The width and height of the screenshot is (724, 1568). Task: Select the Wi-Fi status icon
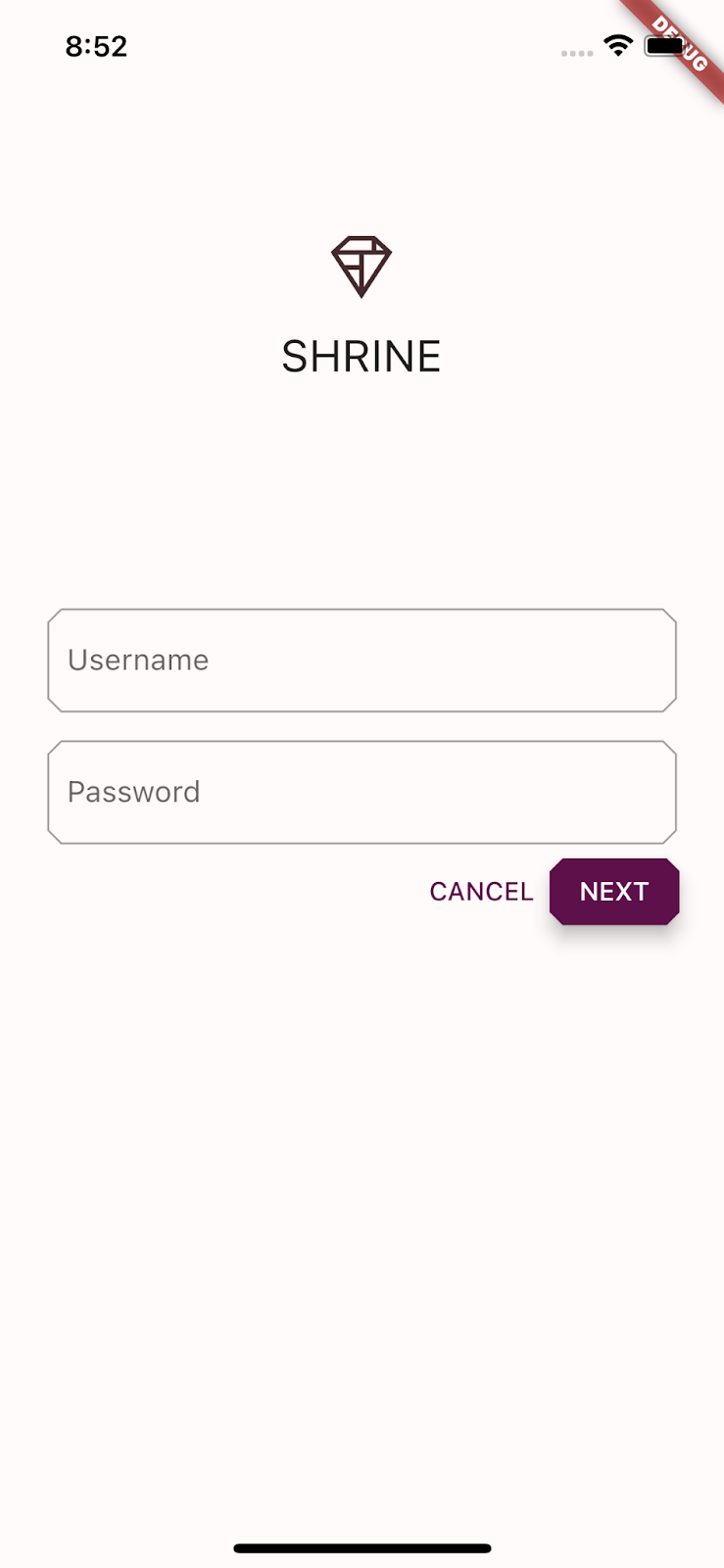[x=618, y=46]
